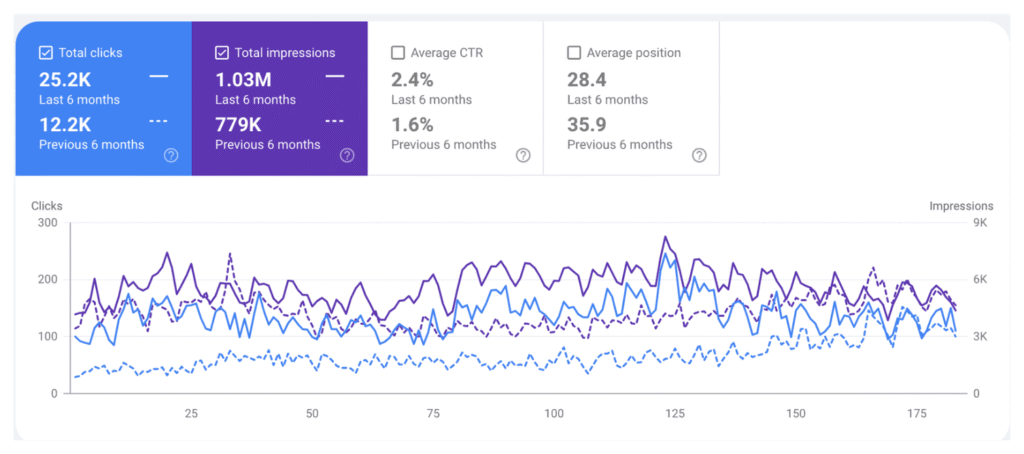Click the help icon in Total clicks card

tap(171, 155)
